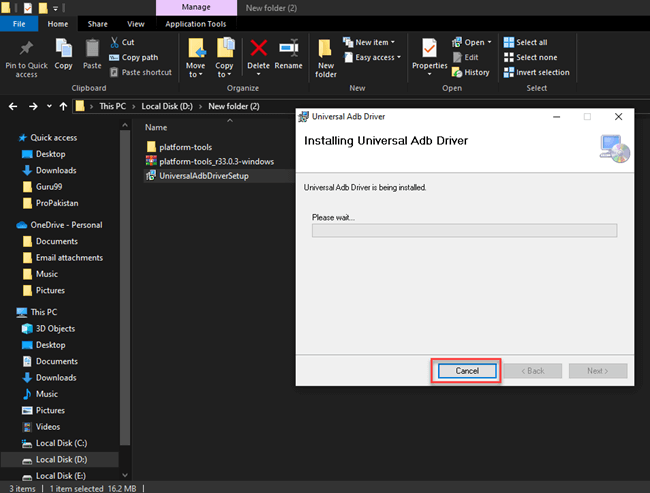Open the Share ribbon tab

click(98, 23)
